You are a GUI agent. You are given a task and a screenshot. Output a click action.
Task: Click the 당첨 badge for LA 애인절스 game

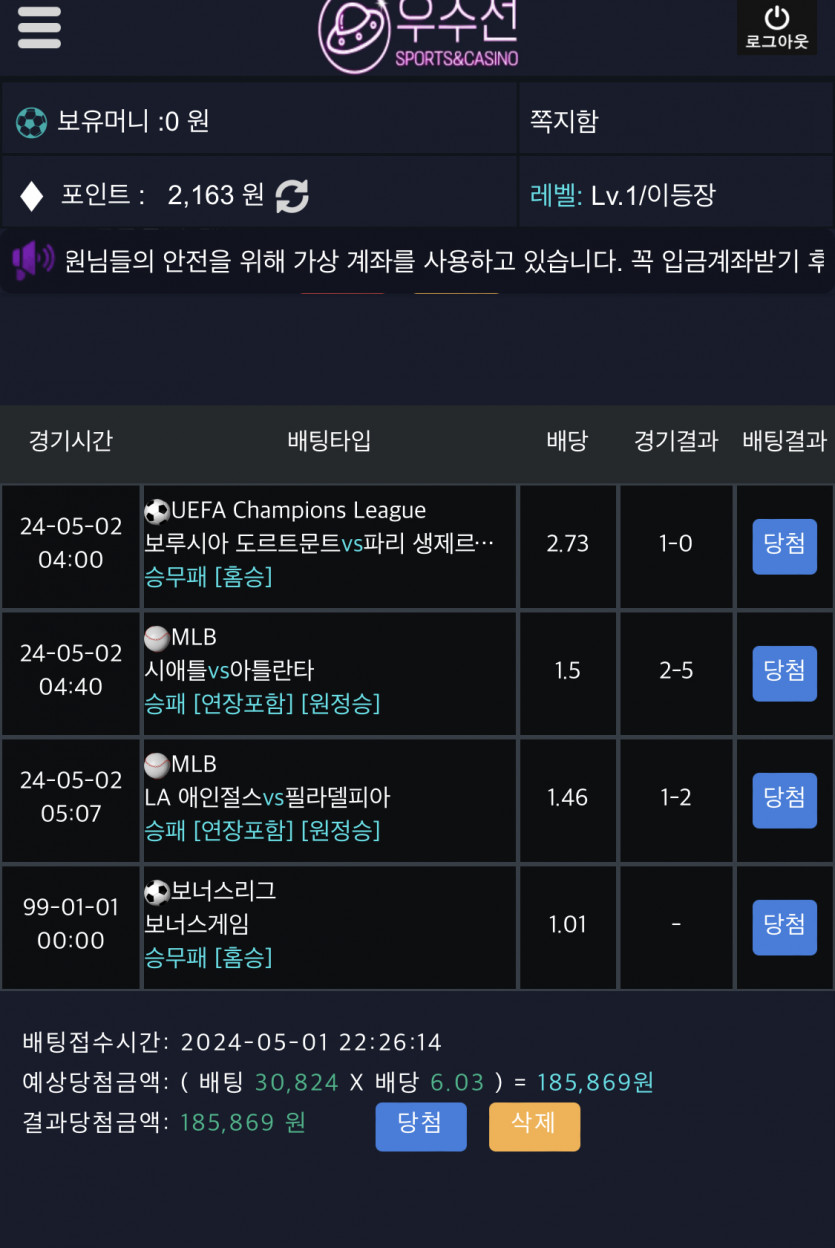[784, 800]
